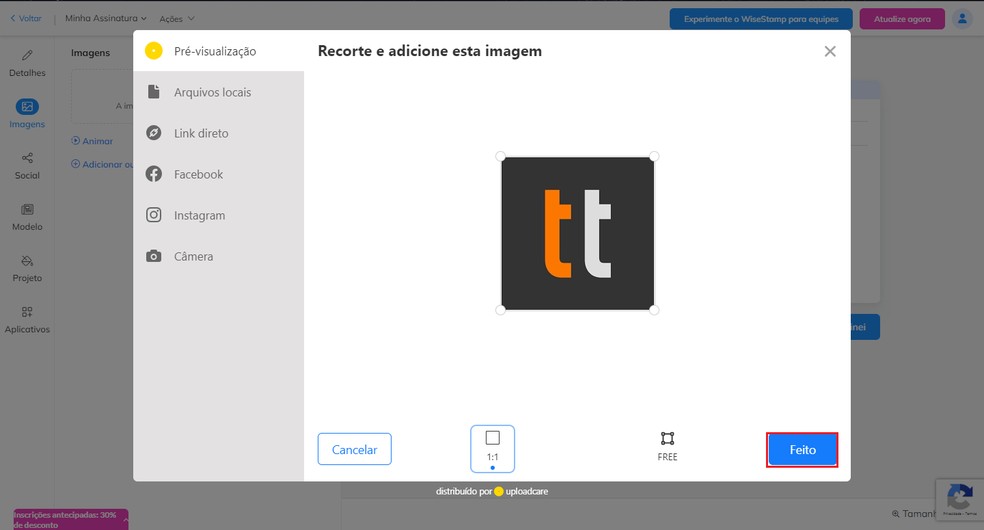Click the camera icon in sidebar
The image size is (984, 530).
pos(154,256)
